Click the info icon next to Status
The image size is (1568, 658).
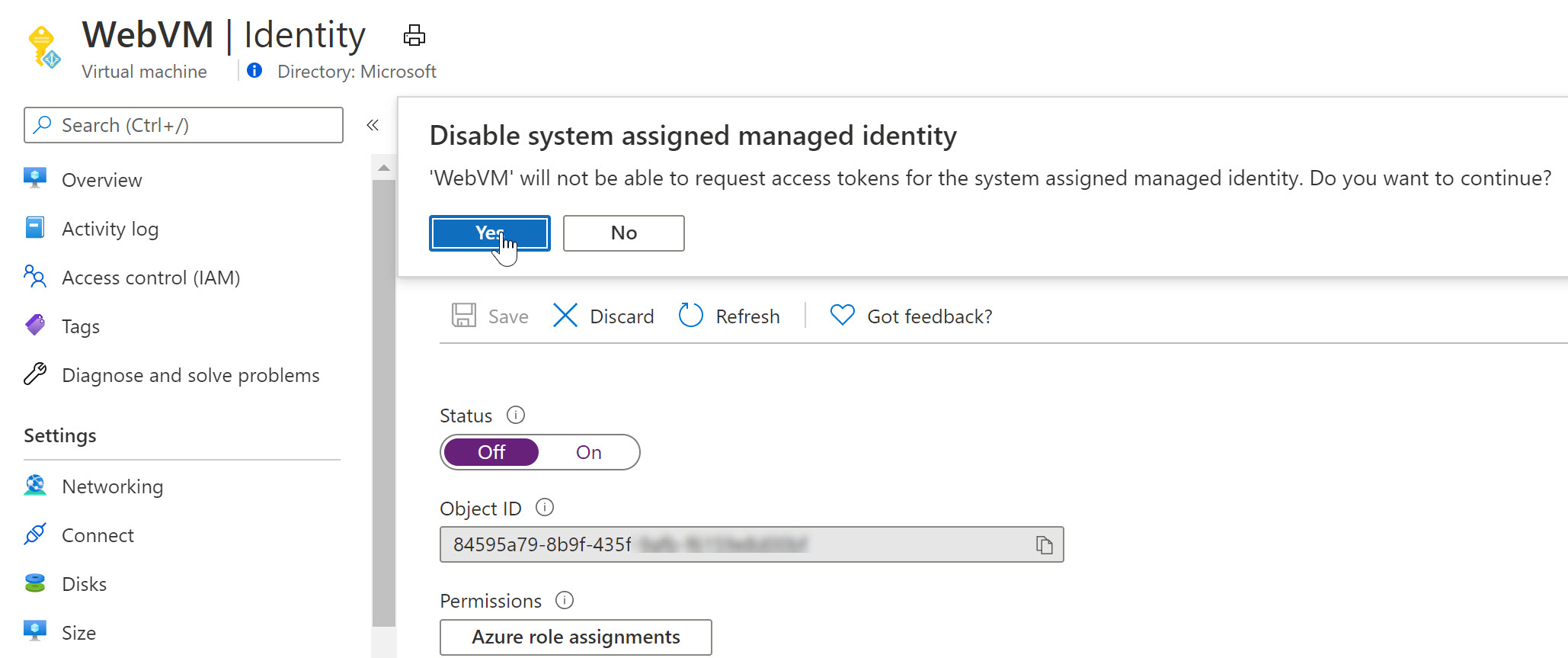click(x=516, y=415)
